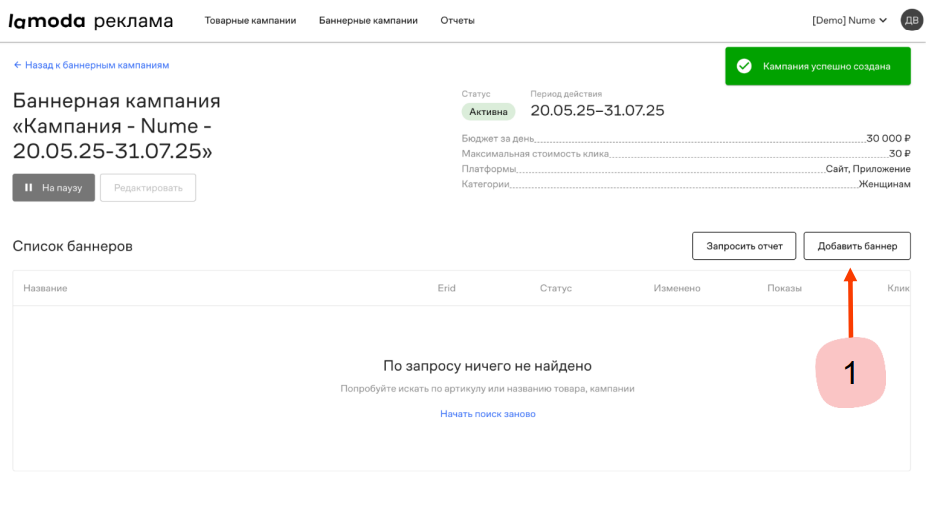The height and width of the screenshot is (511, 931).
Task: Click the Статус table column header
Action: [x=556, y=288]
